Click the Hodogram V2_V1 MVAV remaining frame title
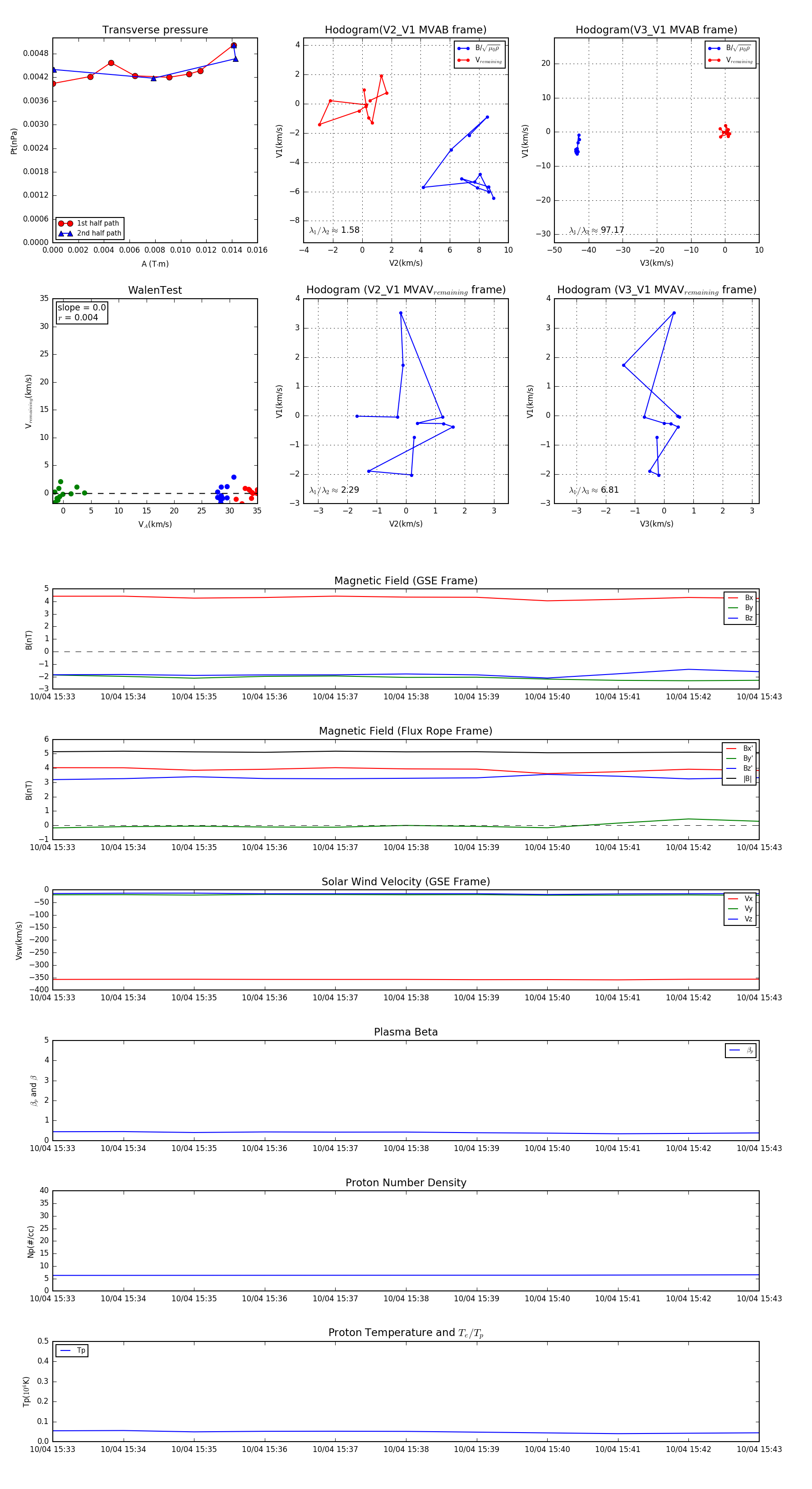 coord(406,290)
